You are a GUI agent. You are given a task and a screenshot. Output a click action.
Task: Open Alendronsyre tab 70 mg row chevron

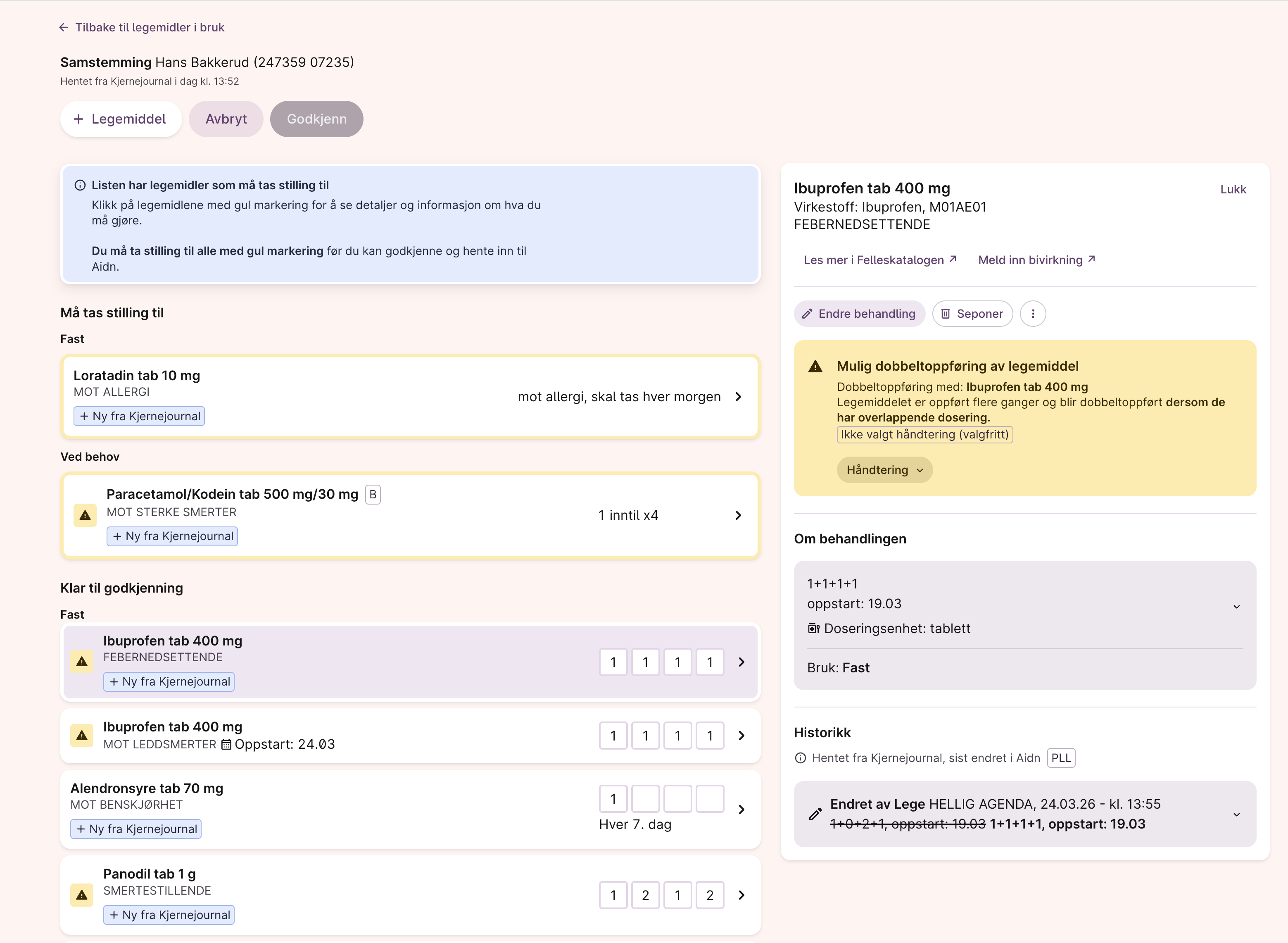[741, 810]
